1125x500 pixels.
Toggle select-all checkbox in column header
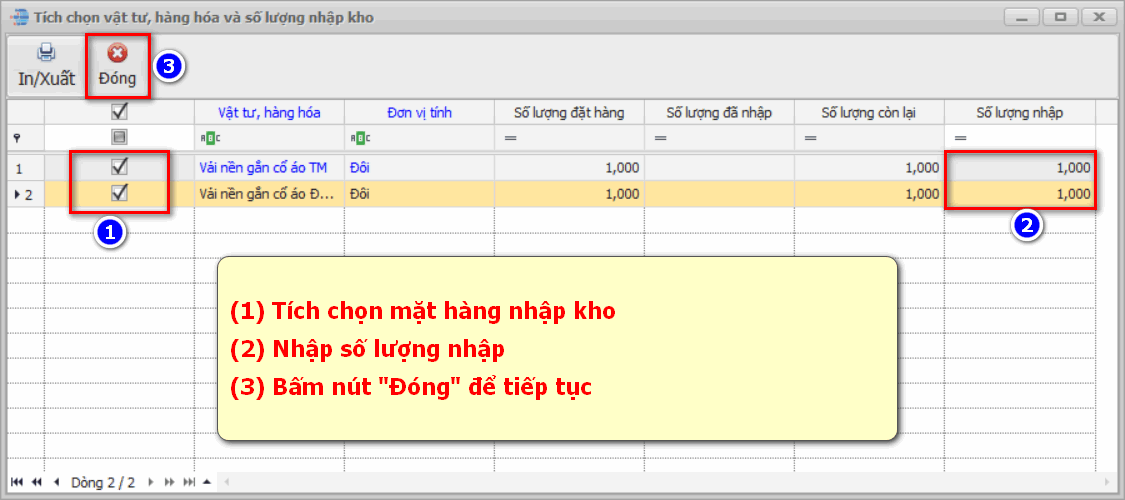pyautogui.click(x=119, y=112)
